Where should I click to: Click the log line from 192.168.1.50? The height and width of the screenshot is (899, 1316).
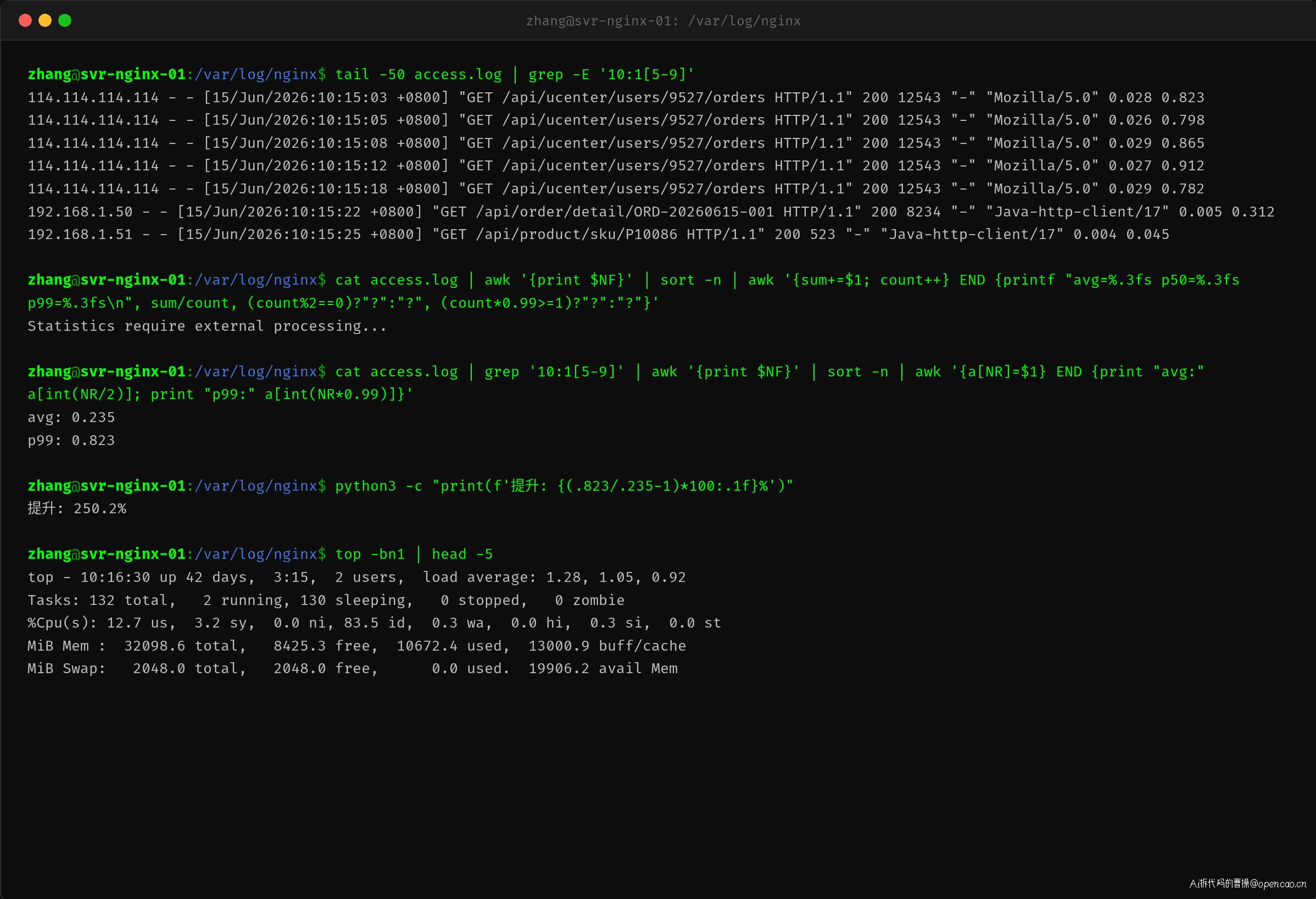pyautogui.click(x=651, y=212)
